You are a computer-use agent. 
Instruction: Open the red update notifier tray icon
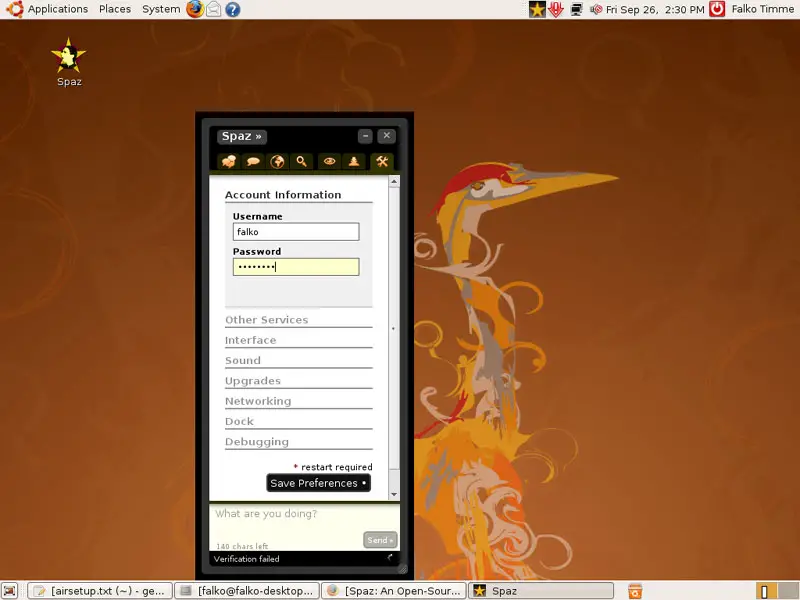coord(556,9)
